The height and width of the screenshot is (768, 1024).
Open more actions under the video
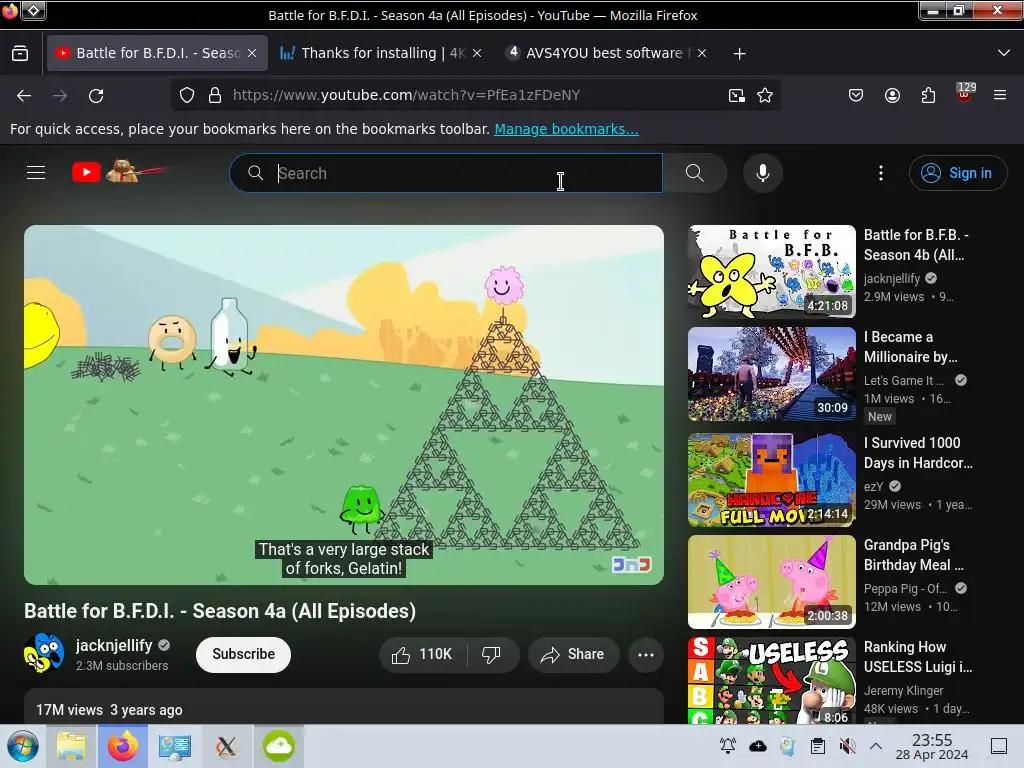coord(646,654)
